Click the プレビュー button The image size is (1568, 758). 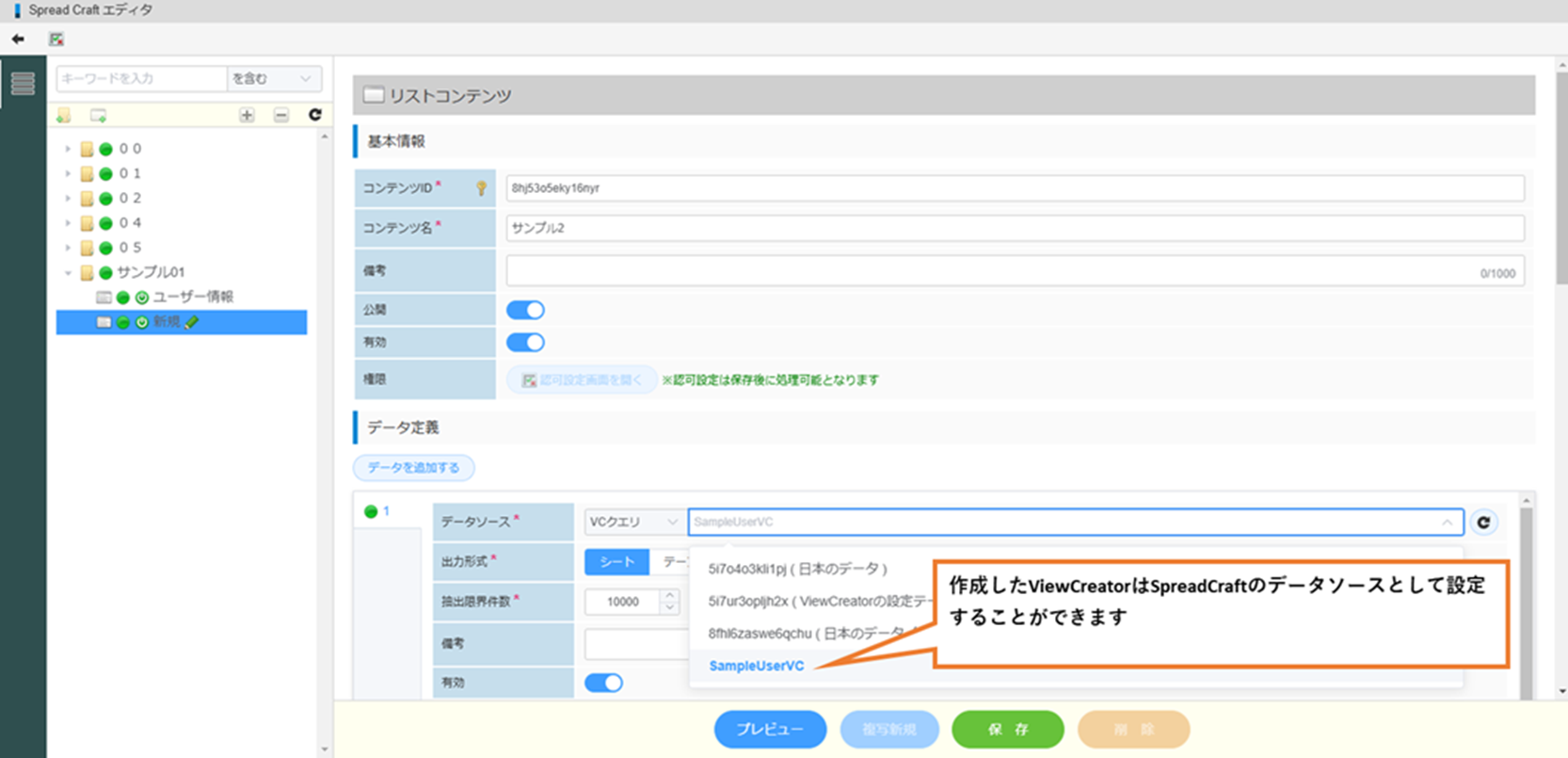point(770,729)
